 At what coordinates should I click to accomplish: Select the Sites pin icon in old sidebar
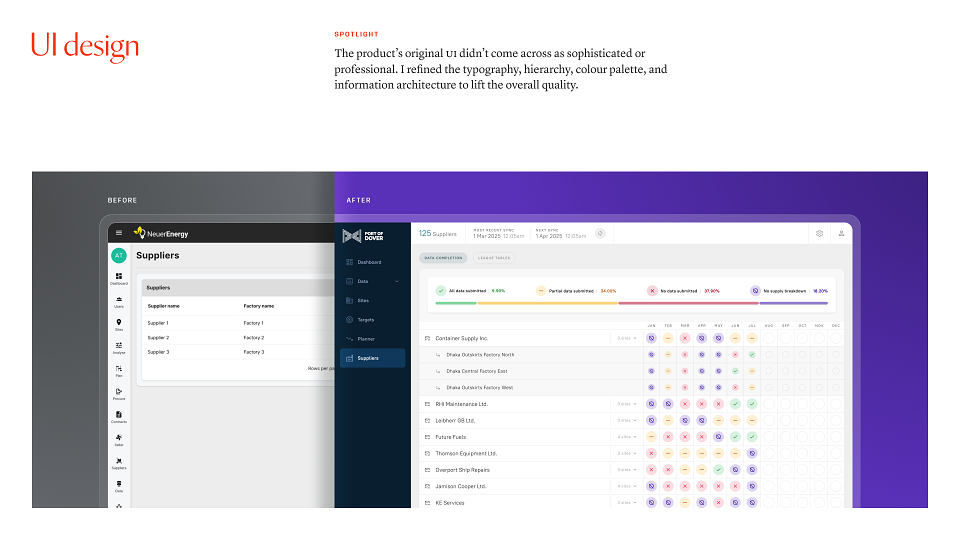tap(119, 322)
